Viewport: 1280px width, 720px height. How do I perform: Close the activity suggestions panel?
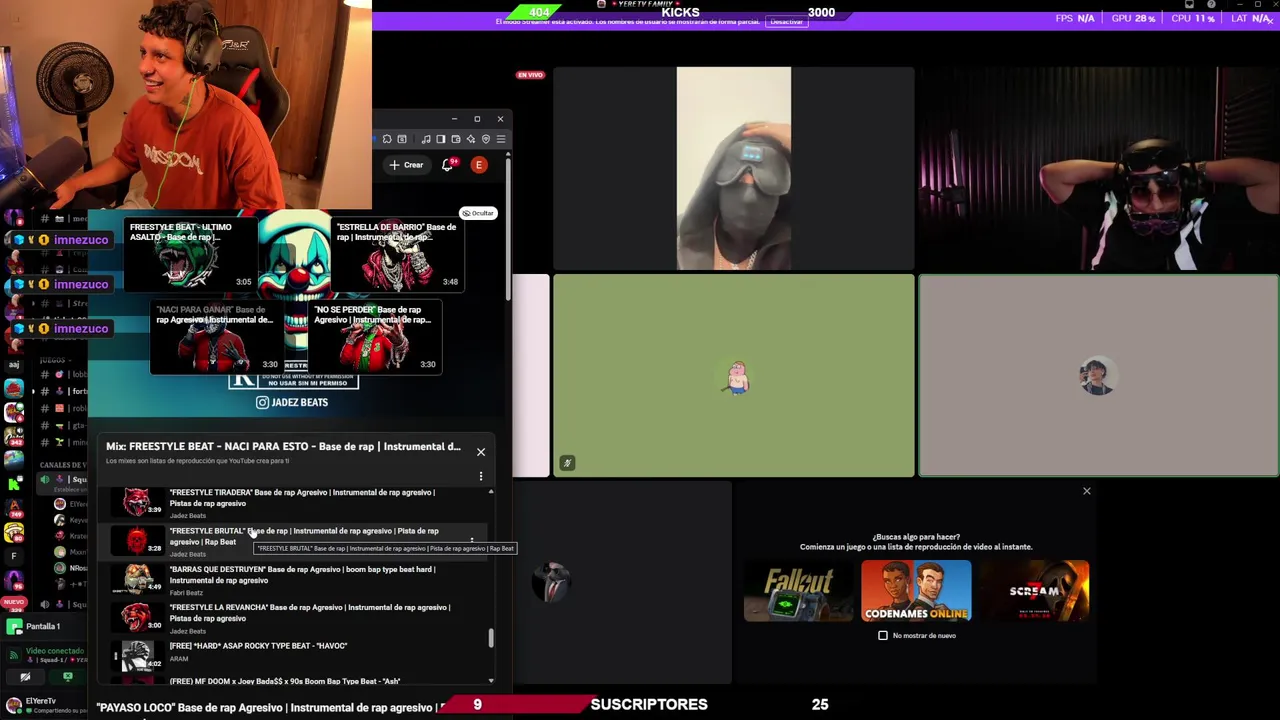pyautogui.click(x=1086, y=491)
